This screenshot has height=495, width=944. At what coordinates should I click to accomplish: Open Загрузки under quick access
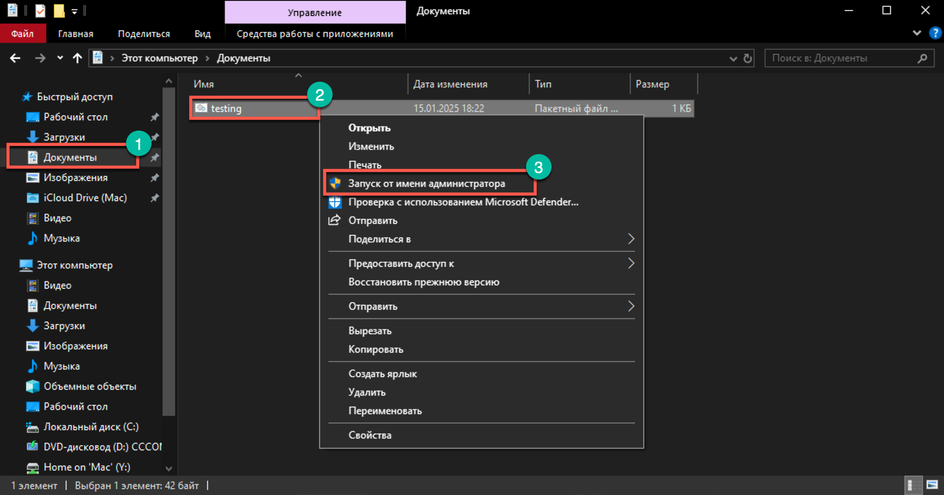click(x=64, y=137)
